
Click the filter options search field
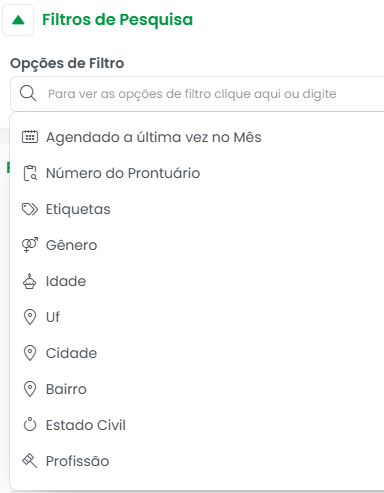(197, 94)
